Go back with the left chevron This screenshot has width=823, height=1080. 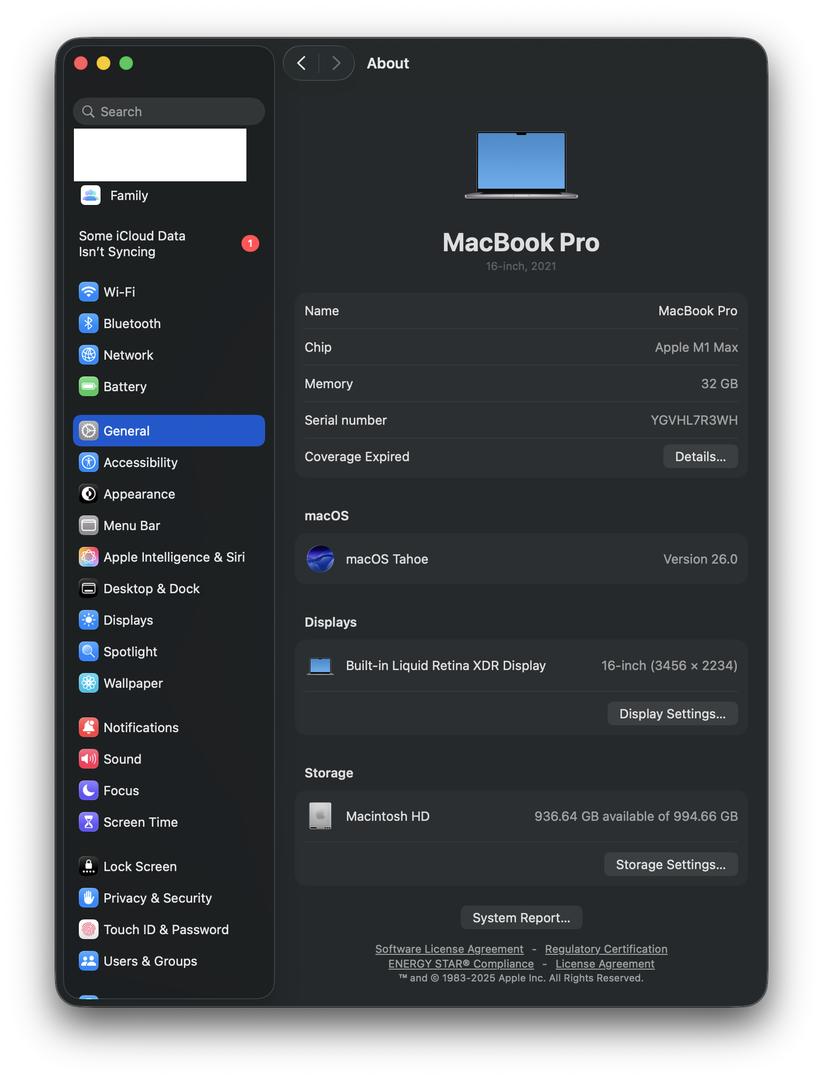301,63
